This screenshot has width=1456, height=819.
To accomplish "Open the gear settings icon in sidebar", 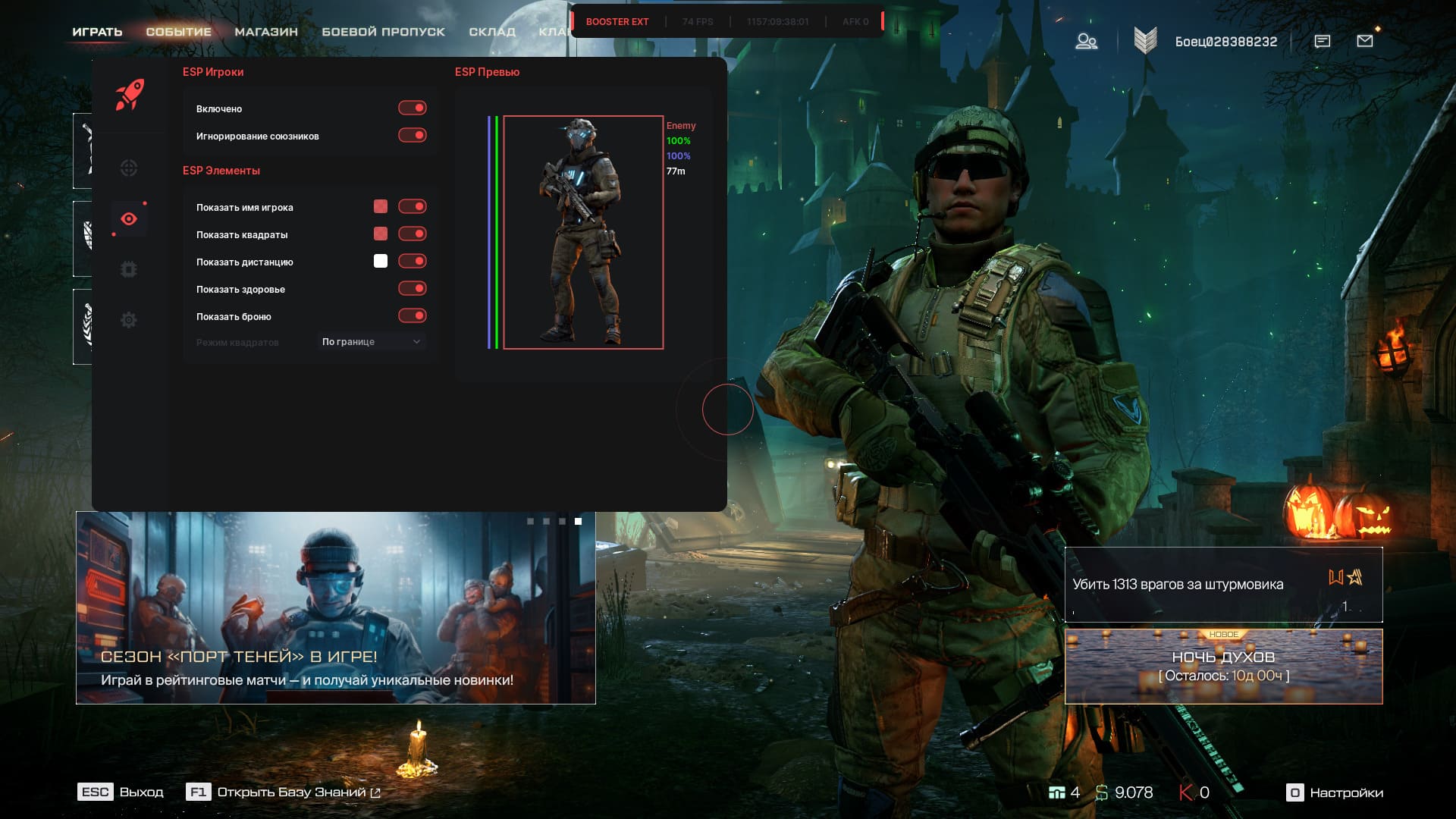I will click(129, 320).
